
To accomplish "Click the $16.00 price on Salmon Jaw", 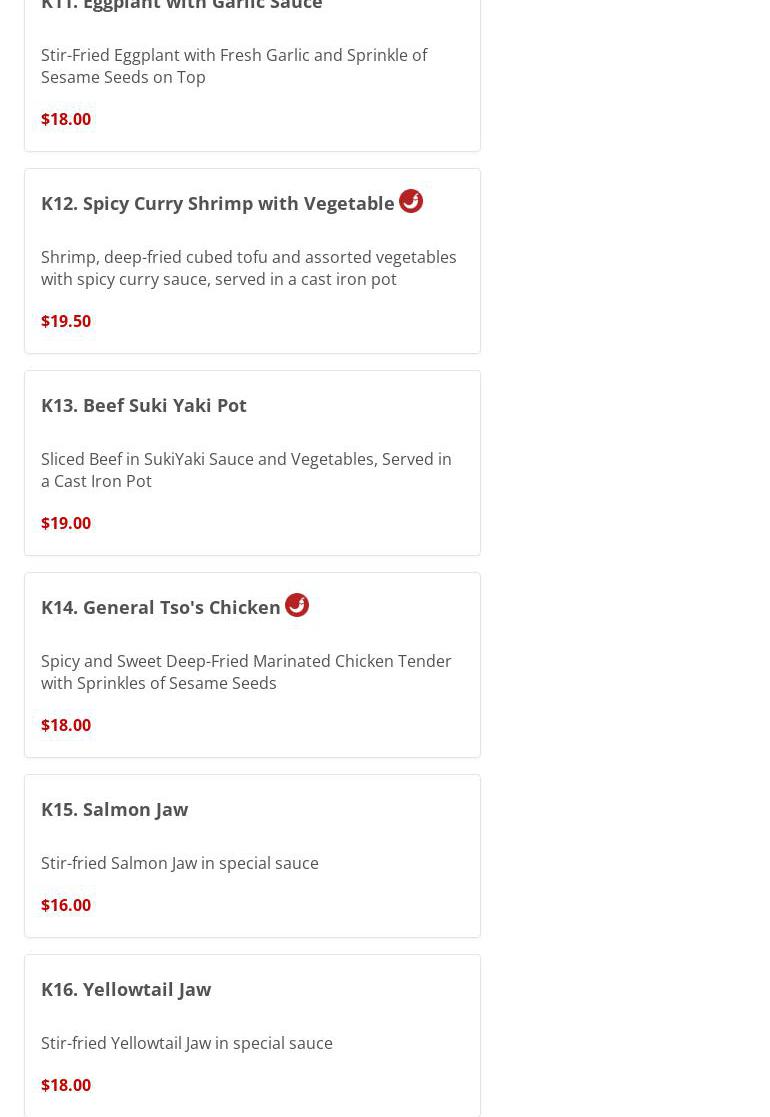I will click(66, 905).
